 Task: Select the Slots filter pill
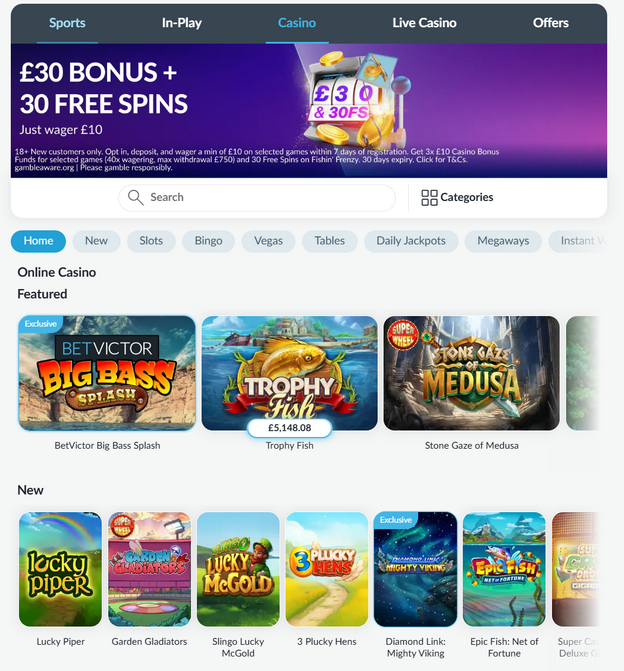click(x=151, y=241)
